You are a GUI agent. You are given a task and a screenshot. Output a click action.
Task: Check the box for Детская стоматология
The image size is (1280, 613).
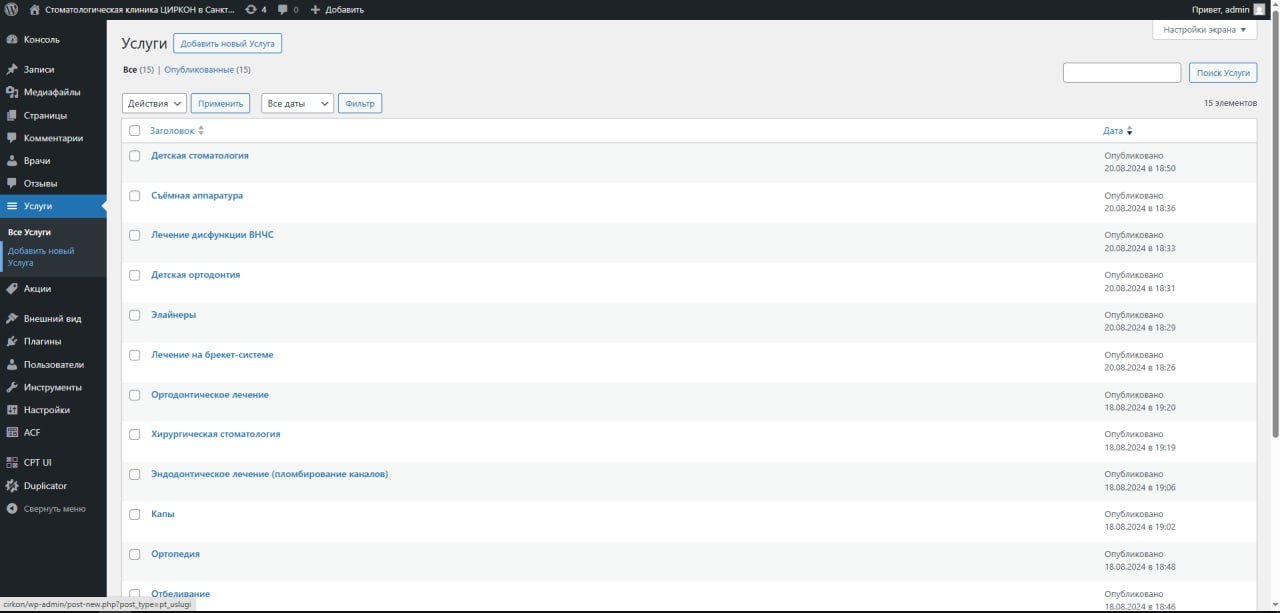[134, 156]
